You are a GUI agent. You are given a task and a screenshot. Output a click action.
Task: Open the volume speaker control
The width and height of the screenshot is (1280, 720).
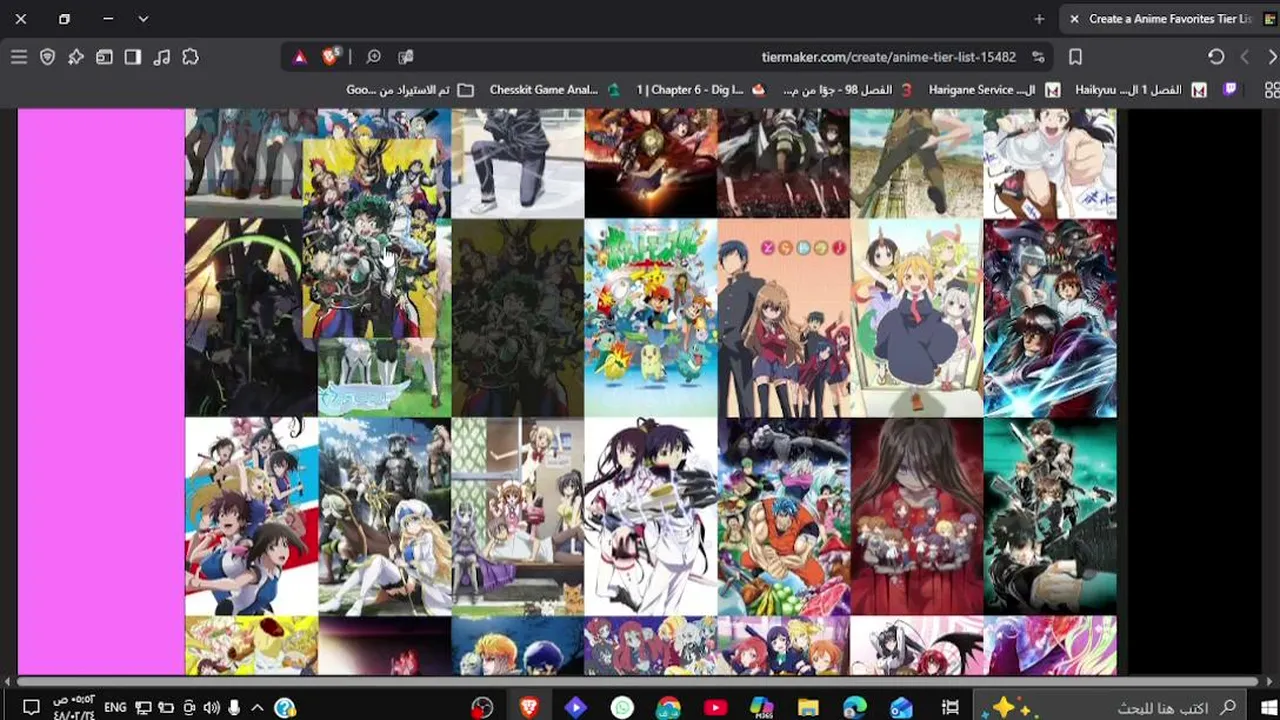coord(211,707)
